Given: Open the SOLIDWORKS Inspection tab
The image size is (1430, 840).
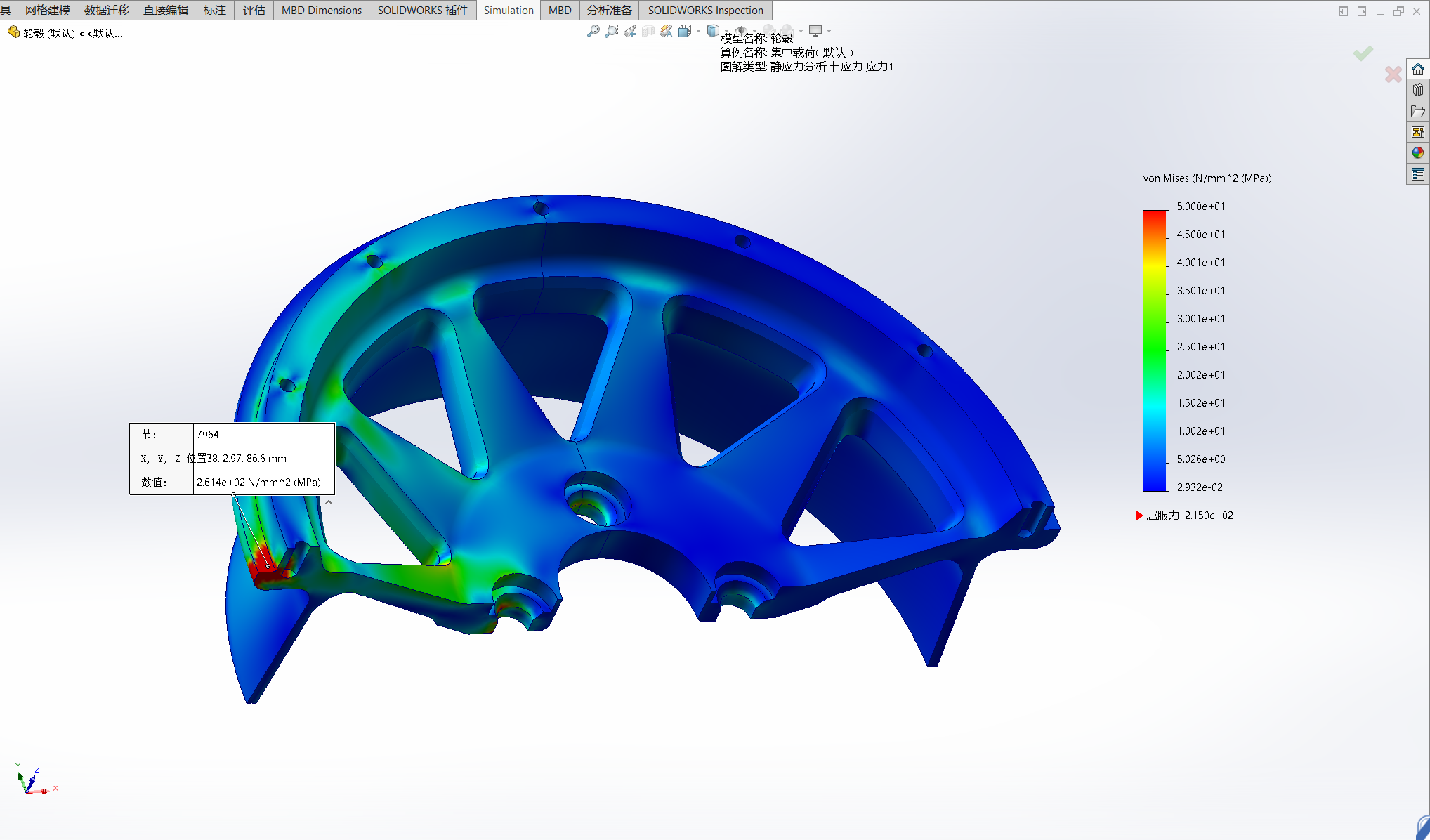Looking at the screenshot, I should pos(705,10).
